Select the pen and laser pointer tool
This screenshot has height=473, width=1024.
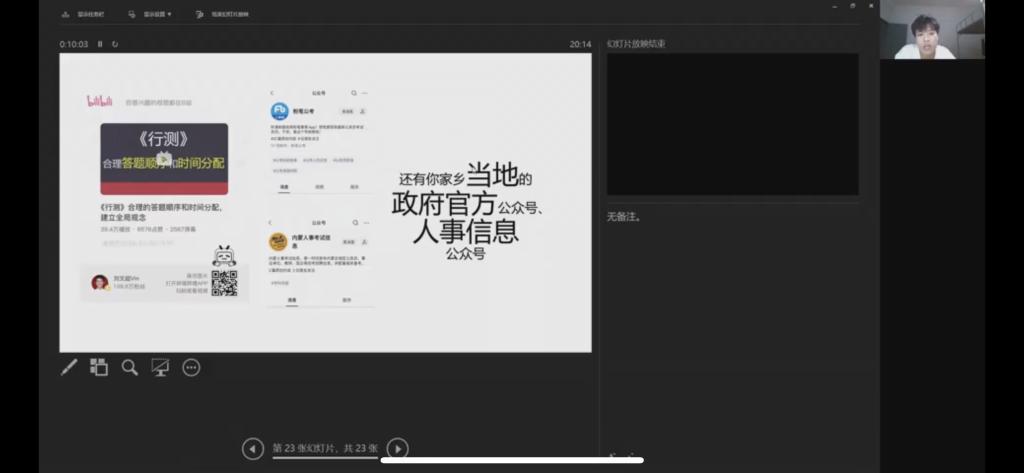pos(69,367)
